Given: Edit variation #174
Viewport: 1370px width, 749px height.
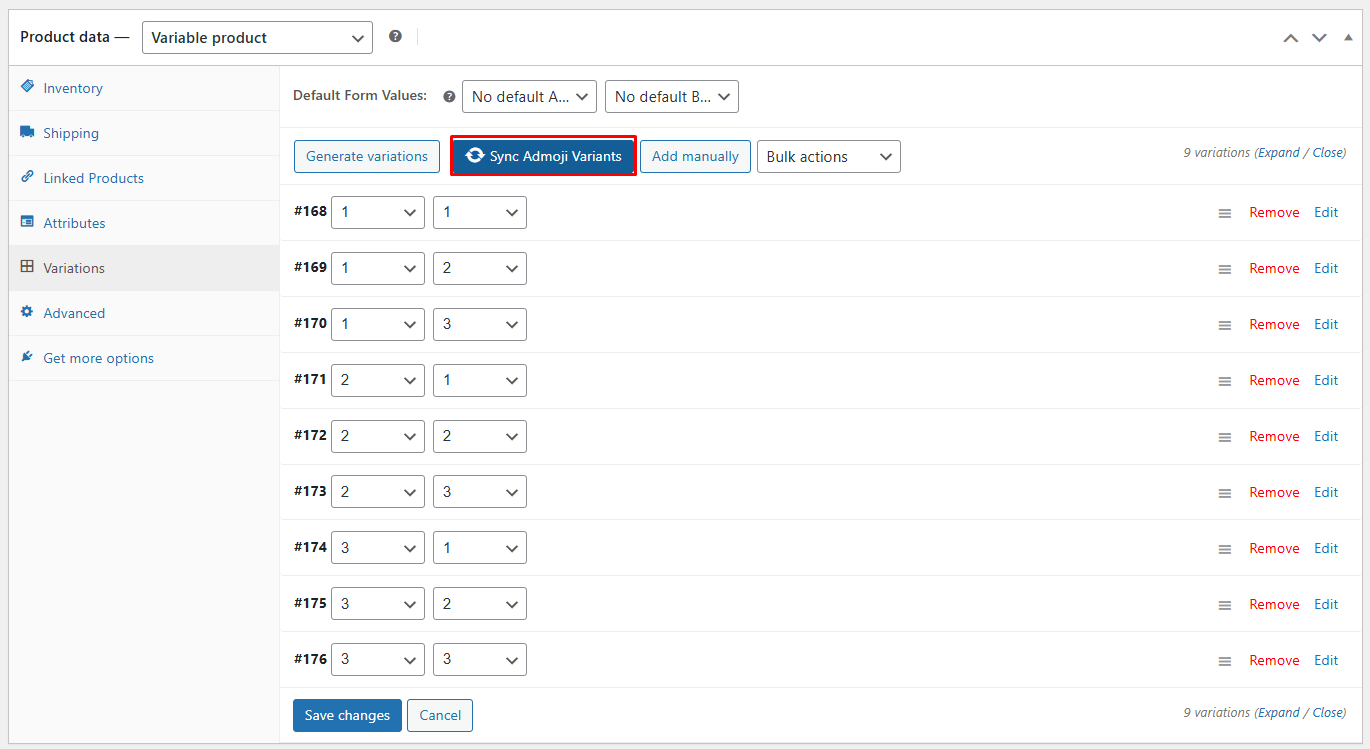Looking at the screenshot, I should pos(1326,548).
